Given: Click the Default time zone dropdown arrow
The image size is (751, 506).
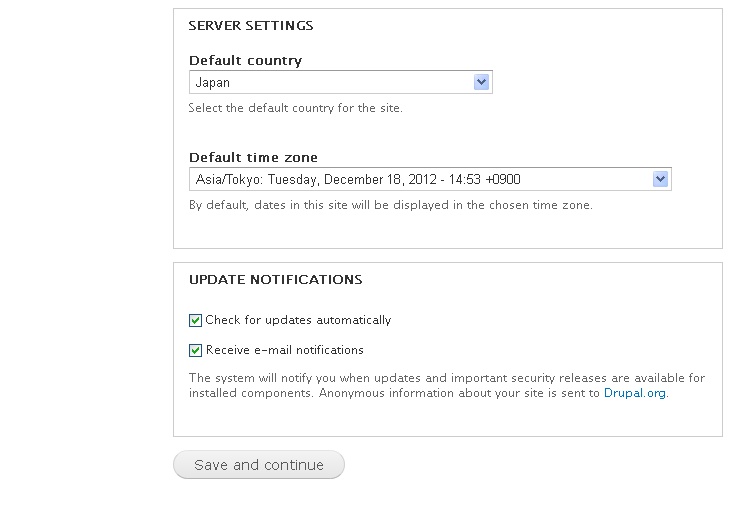Looking at the screenshot, I should [660, 179].
